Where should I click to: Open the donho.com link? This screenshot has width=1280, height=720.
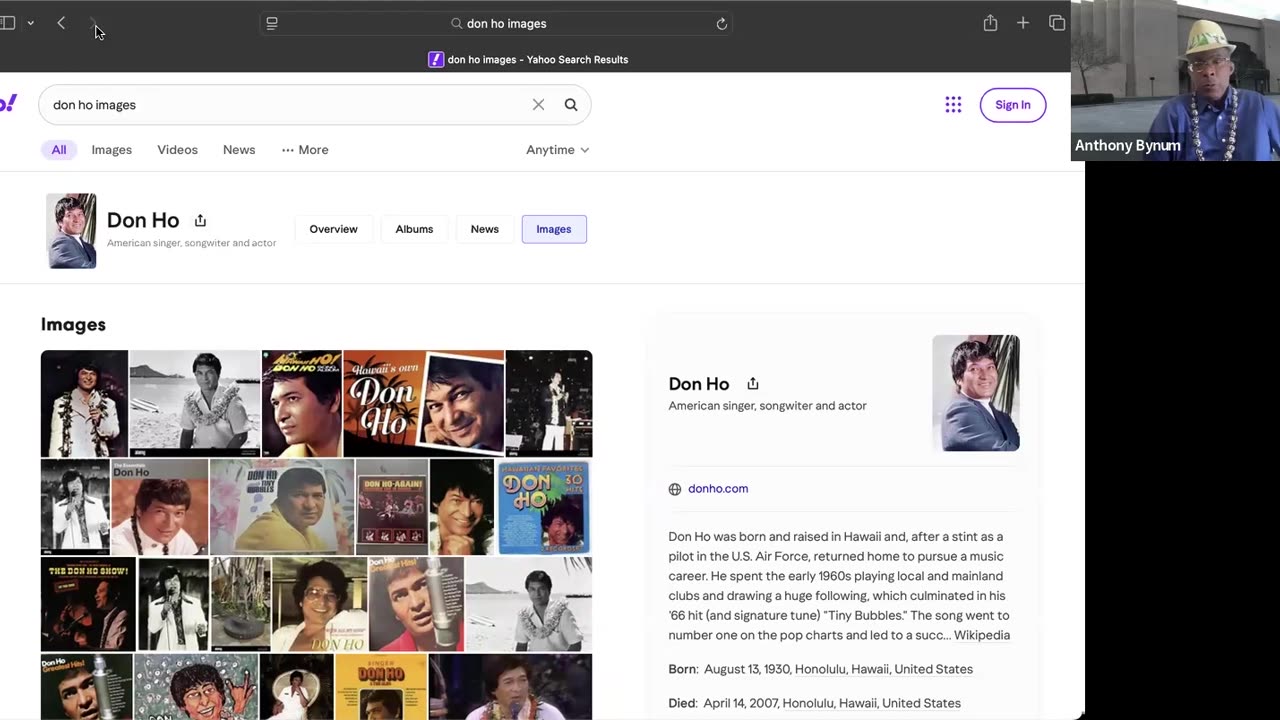coord(717,489)
